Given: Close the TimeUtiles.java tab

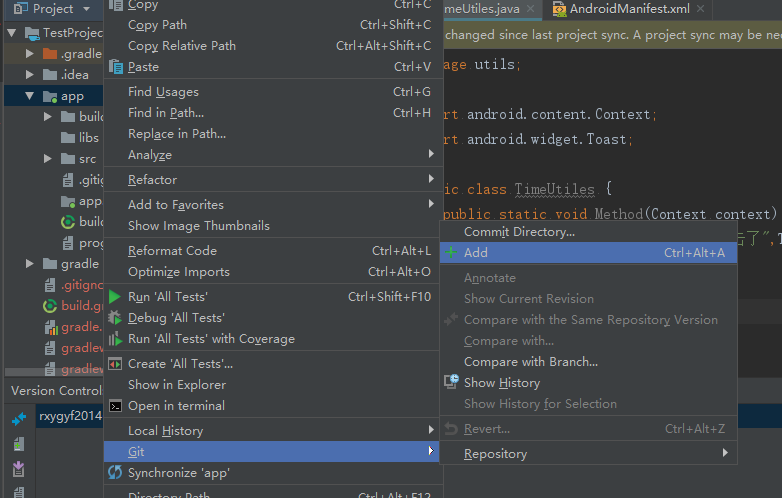Looking at the screenshot, I should tap(531, 8).
